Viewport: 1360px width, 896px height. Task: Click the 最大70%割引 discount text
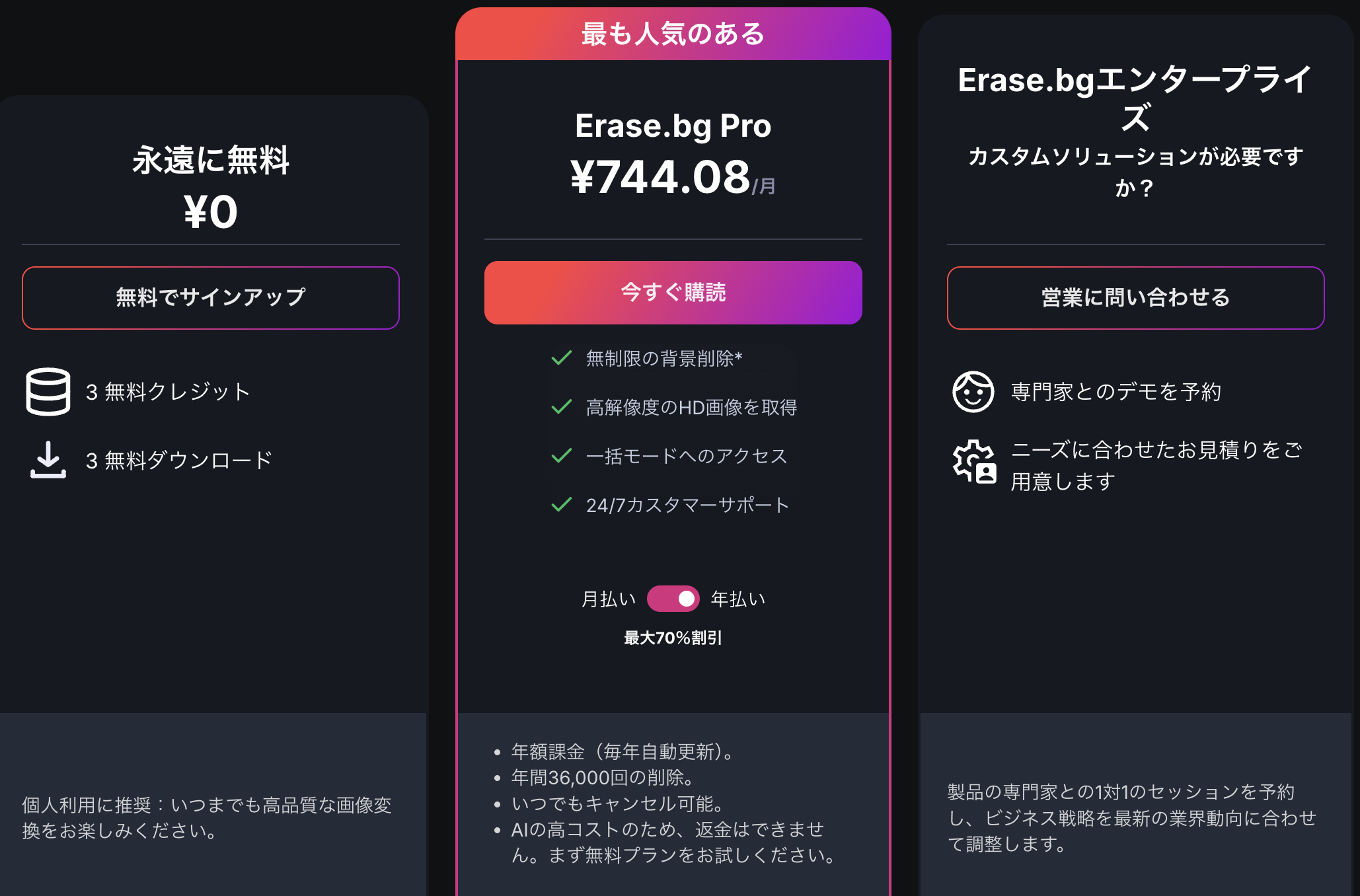[x=673, y=638]
